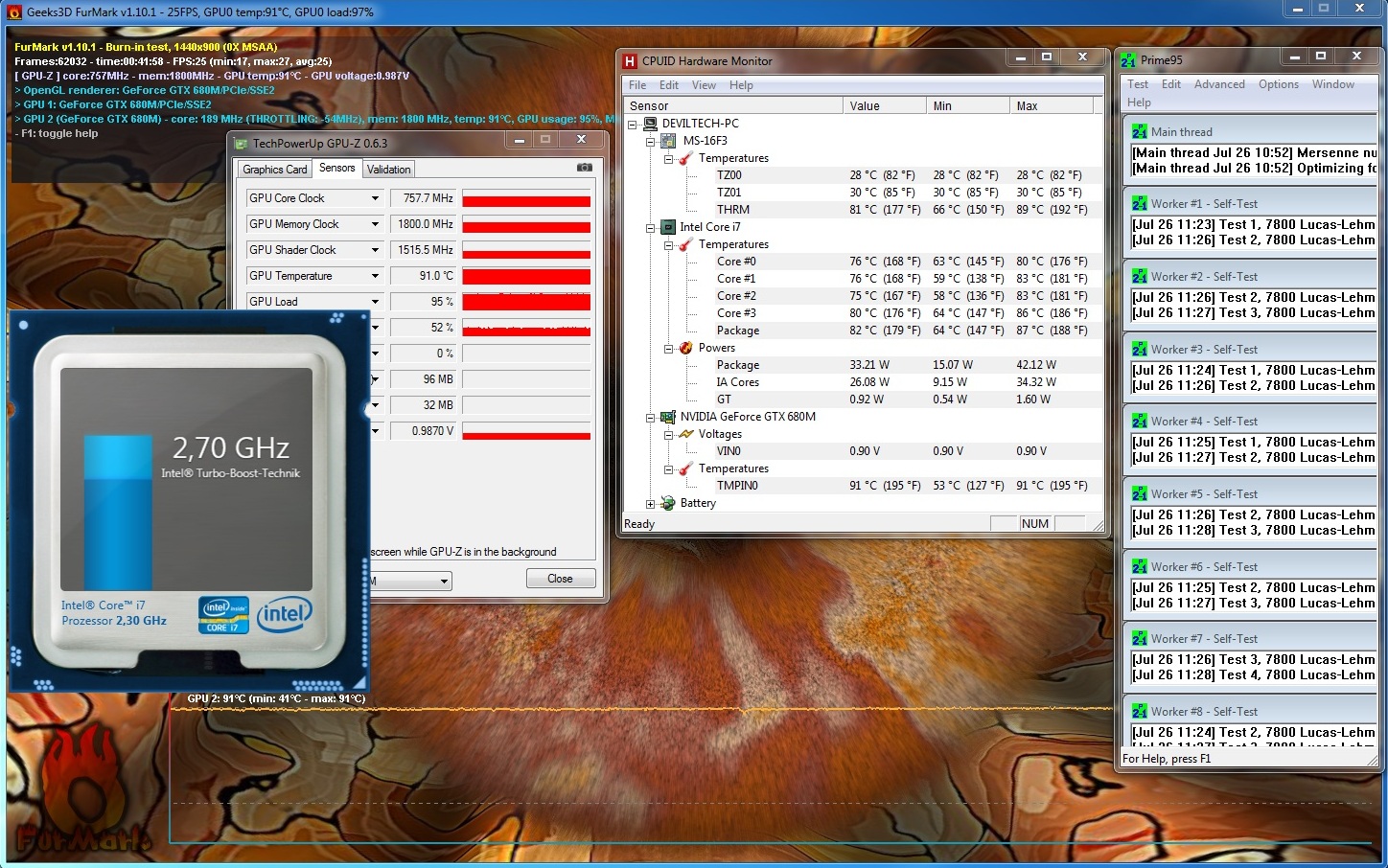Click the Worker #1 Self-Test window icon
This screenshot has height=868, width=1388.
(x=1140, y=203)
